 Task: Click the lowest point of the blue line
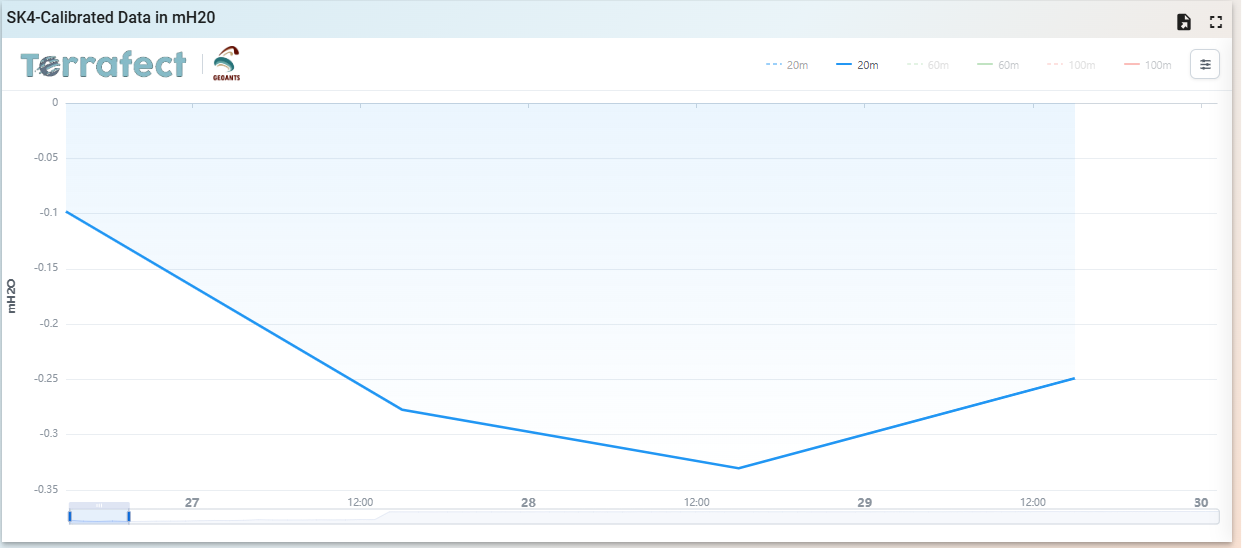[739, 468]
